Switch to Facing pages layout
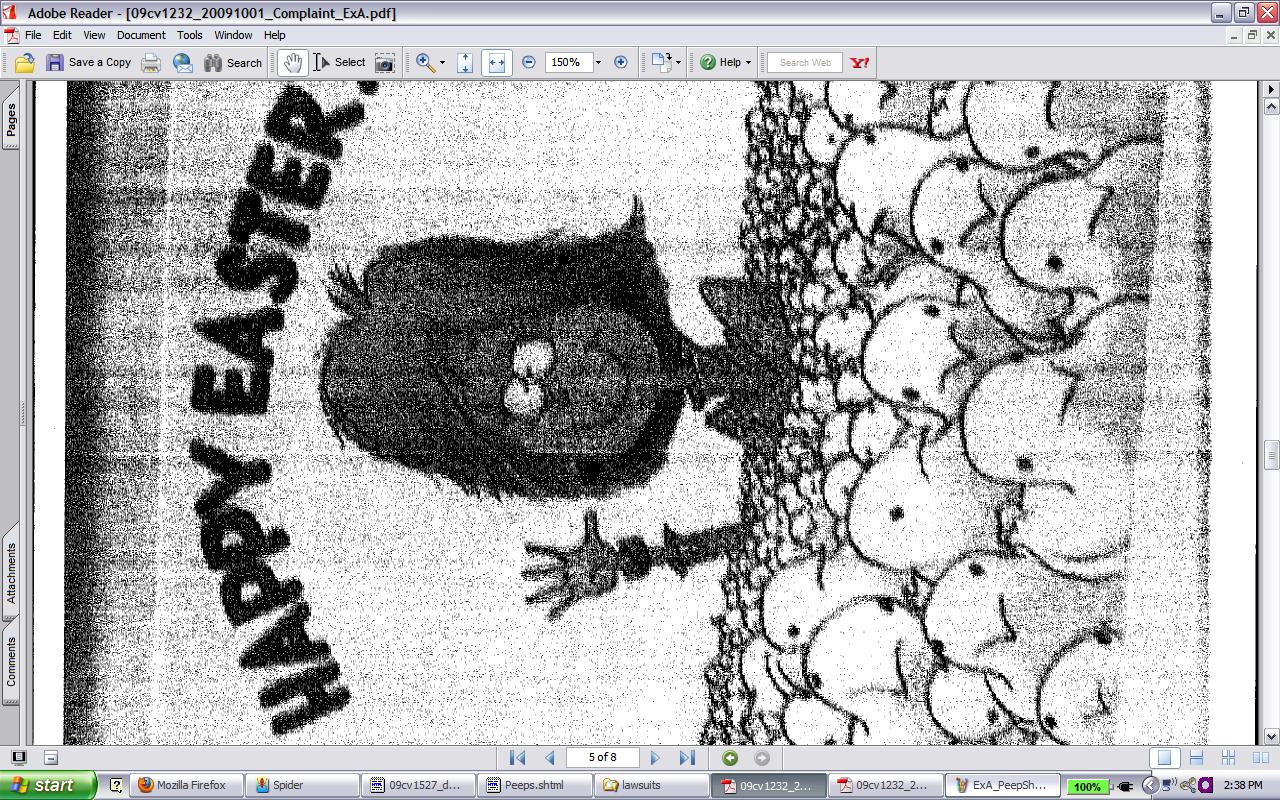Viewport: 1280px width, 800px height. pyautogui.click(x=1260, y=758)
